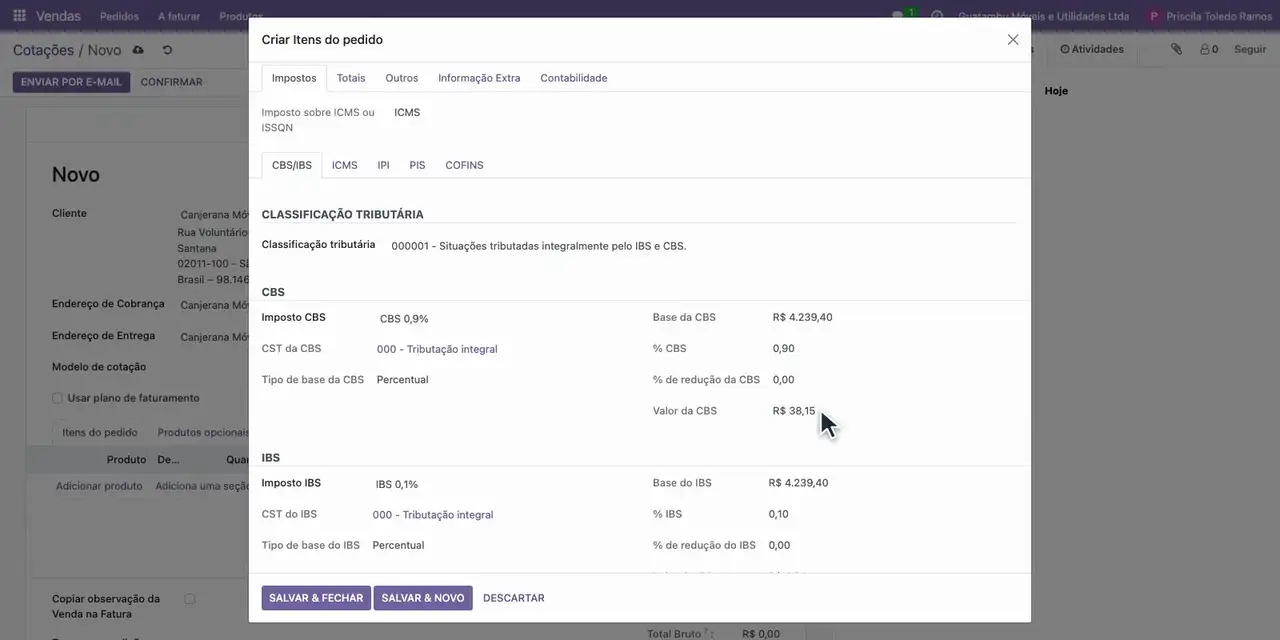
Task: Toggle Usar plano de faturamento checkbox
Action: pyautogui.click(x=57, y=398)
